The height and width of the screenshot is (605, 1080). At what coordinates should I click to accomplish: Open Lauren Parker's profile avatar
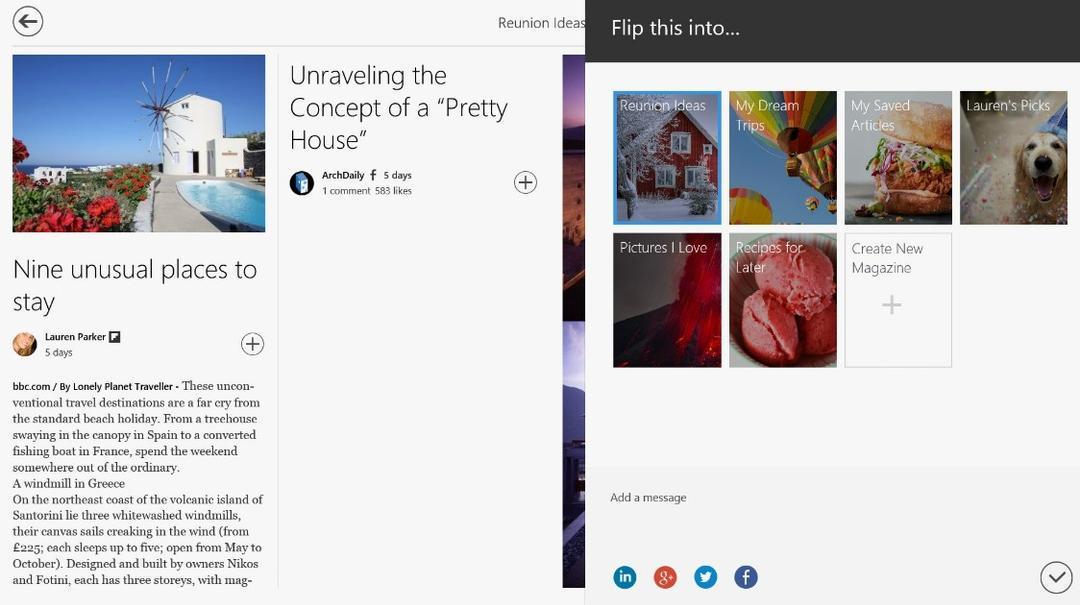25,344
